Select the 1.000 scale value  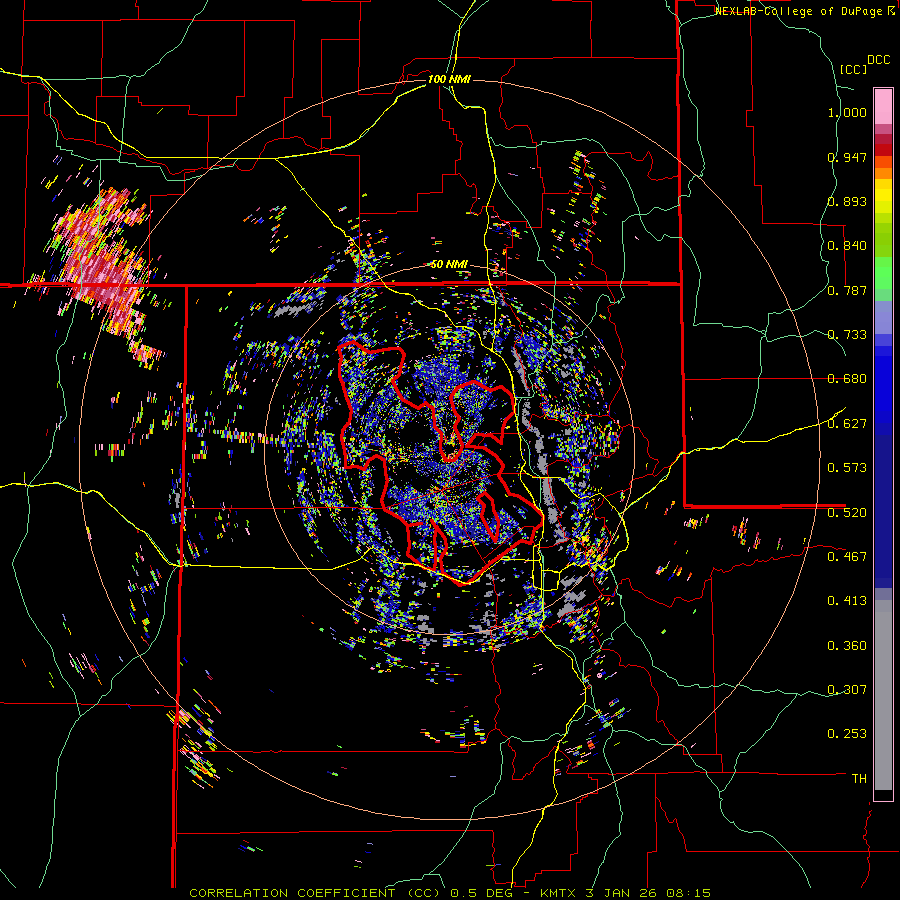pos(847,112)
